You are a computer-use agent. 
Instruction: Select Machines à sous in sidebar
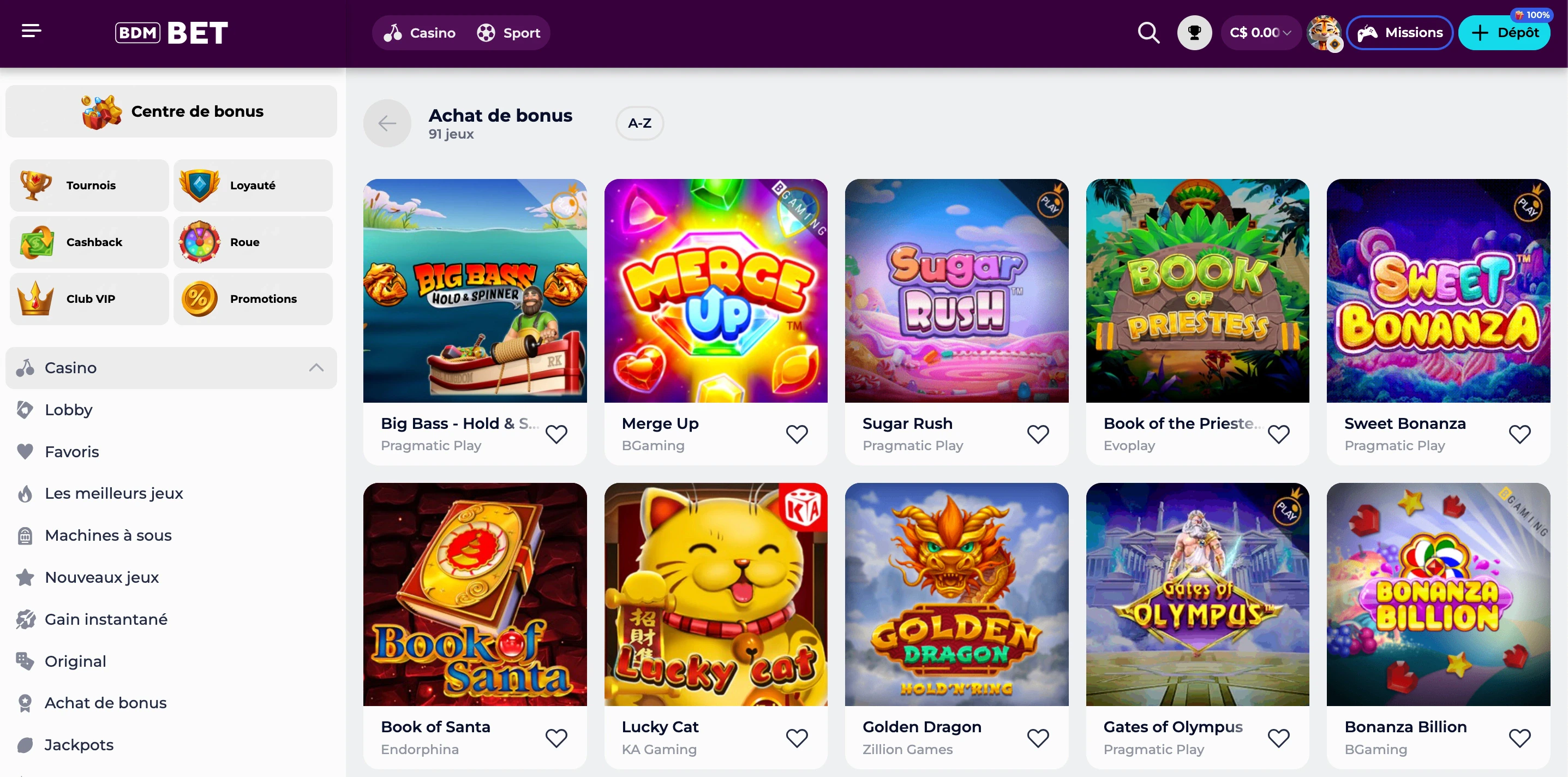click(109, 535)
